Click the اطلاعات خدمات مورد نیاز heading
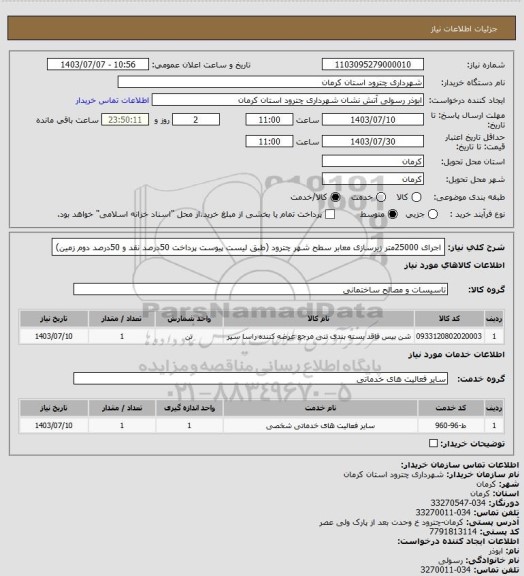The width and height of the screenshot is (524, 576). coord(456,354)
